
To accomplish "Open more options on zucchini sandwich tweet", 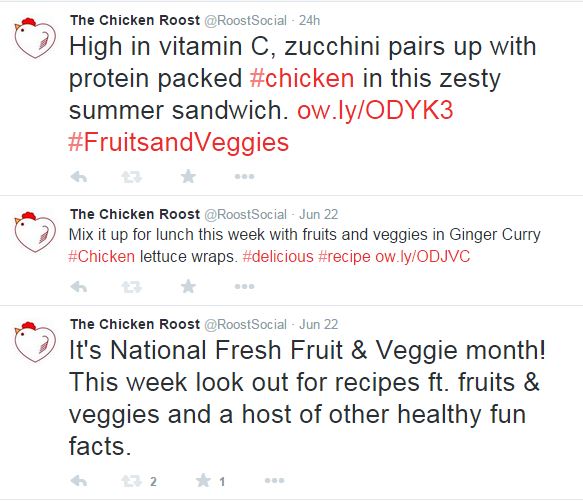I will pyautogui.click(x=244, y=176).
